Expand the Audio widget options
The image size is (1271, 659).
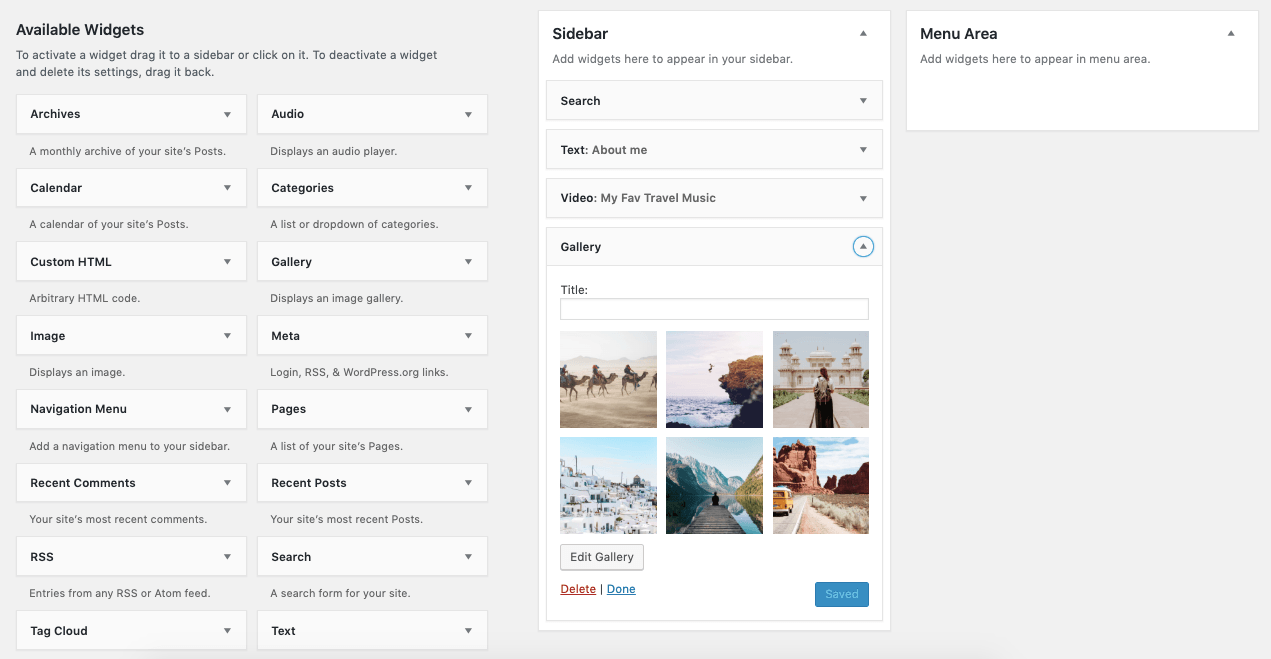468,113
